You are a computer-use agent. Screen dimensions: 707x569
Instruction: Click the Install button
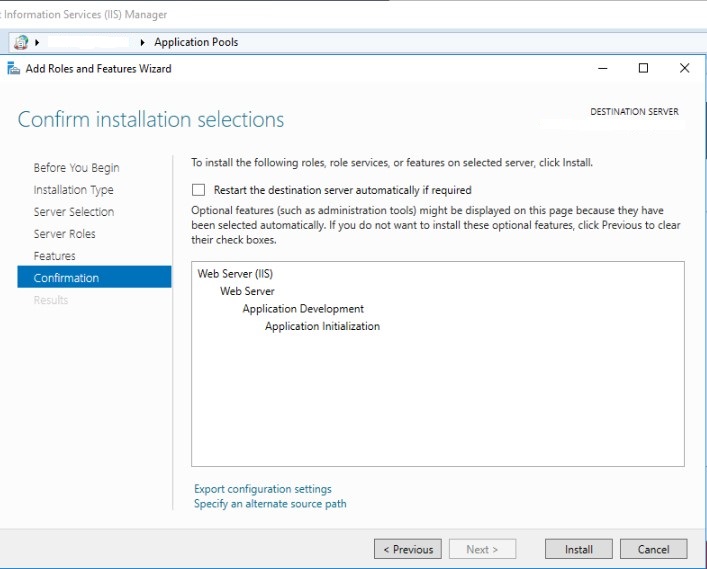pos(578,549)
